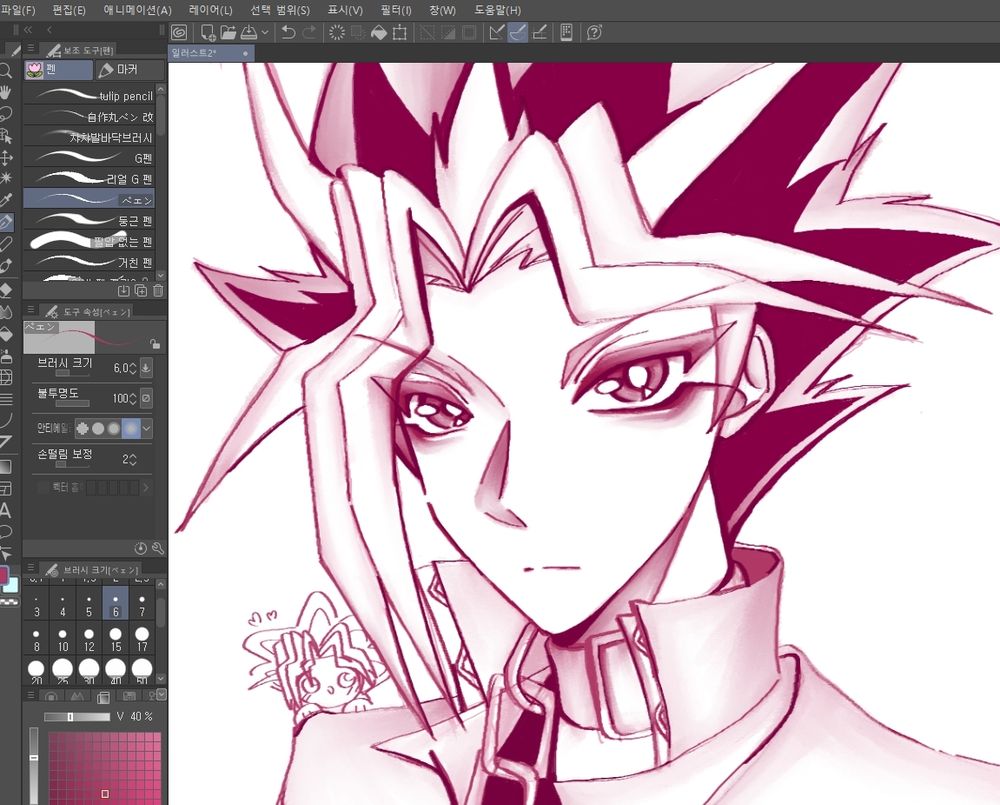Image resolution: width=1000 pixels, height=805 pixels.
Task: Click the Redo arrow in command bar
Action: 309,32
